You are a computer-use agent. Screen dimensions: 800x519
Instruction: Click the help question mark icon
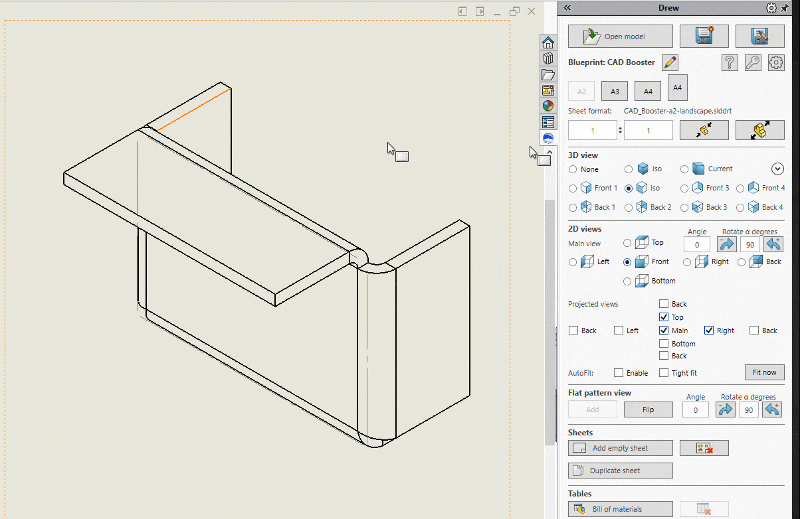click(730, 62)
